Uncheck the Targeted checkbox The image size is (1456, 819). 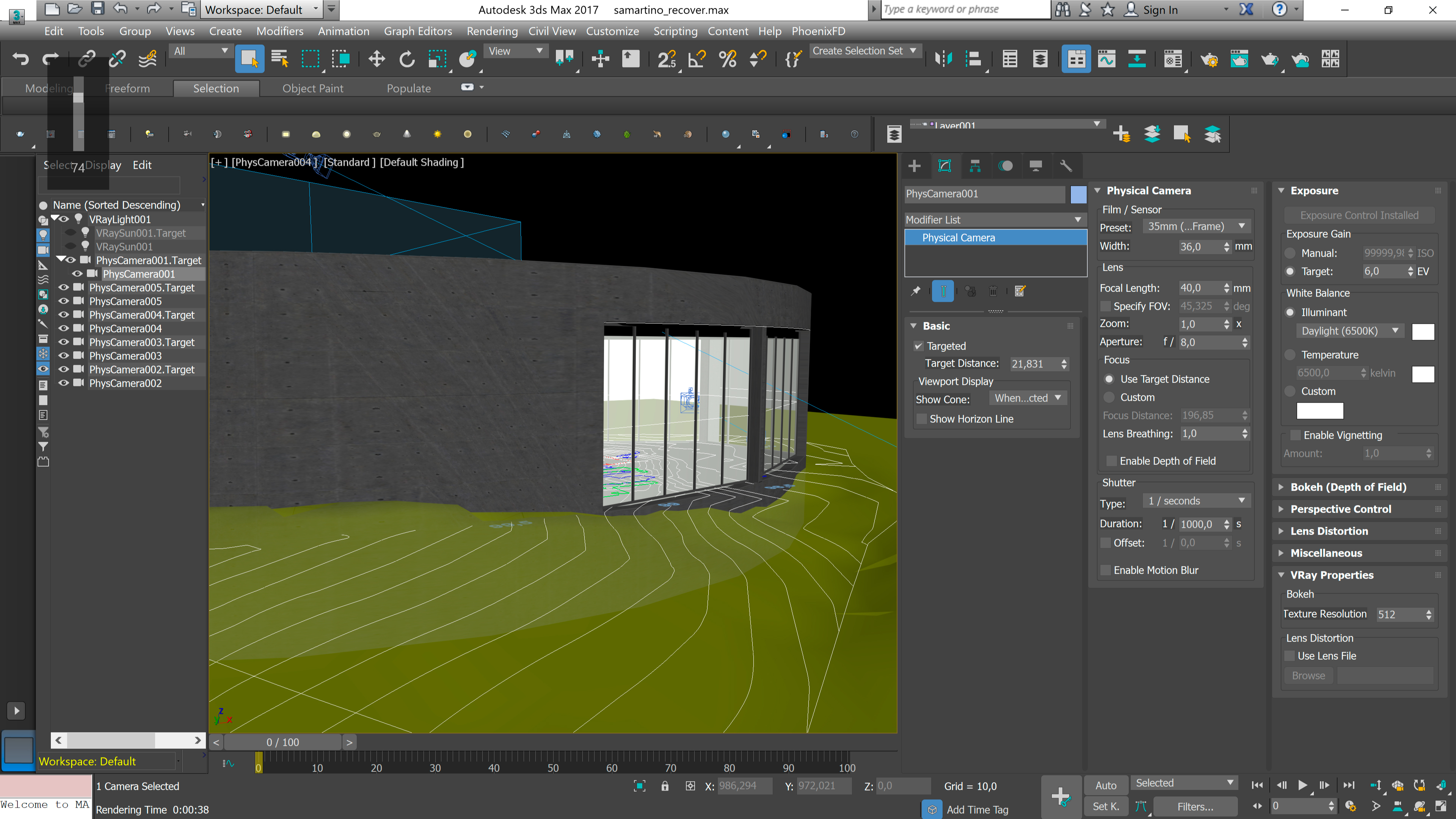(x=918, y=346)
